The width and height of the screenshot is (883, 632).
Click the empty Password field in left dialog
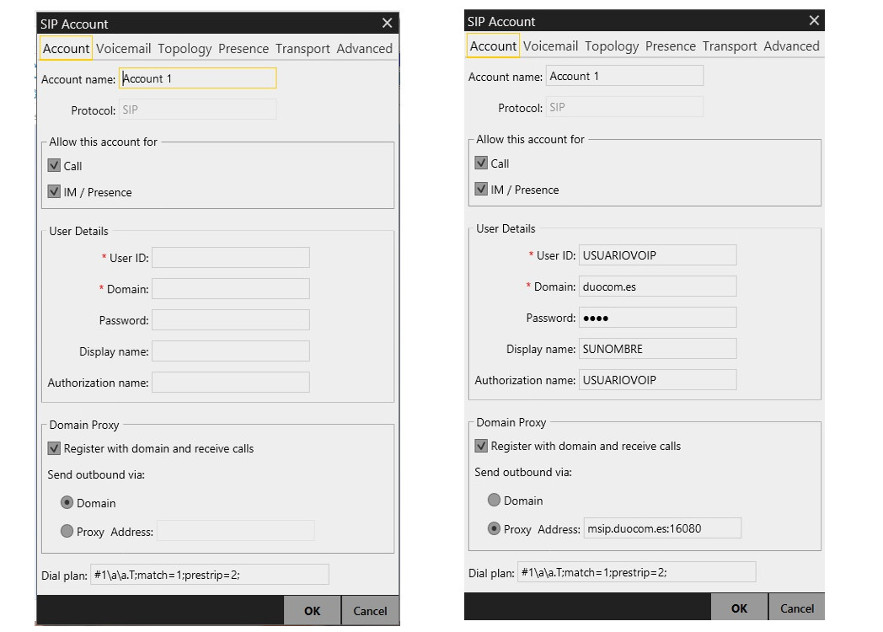[x=230, y=320]
